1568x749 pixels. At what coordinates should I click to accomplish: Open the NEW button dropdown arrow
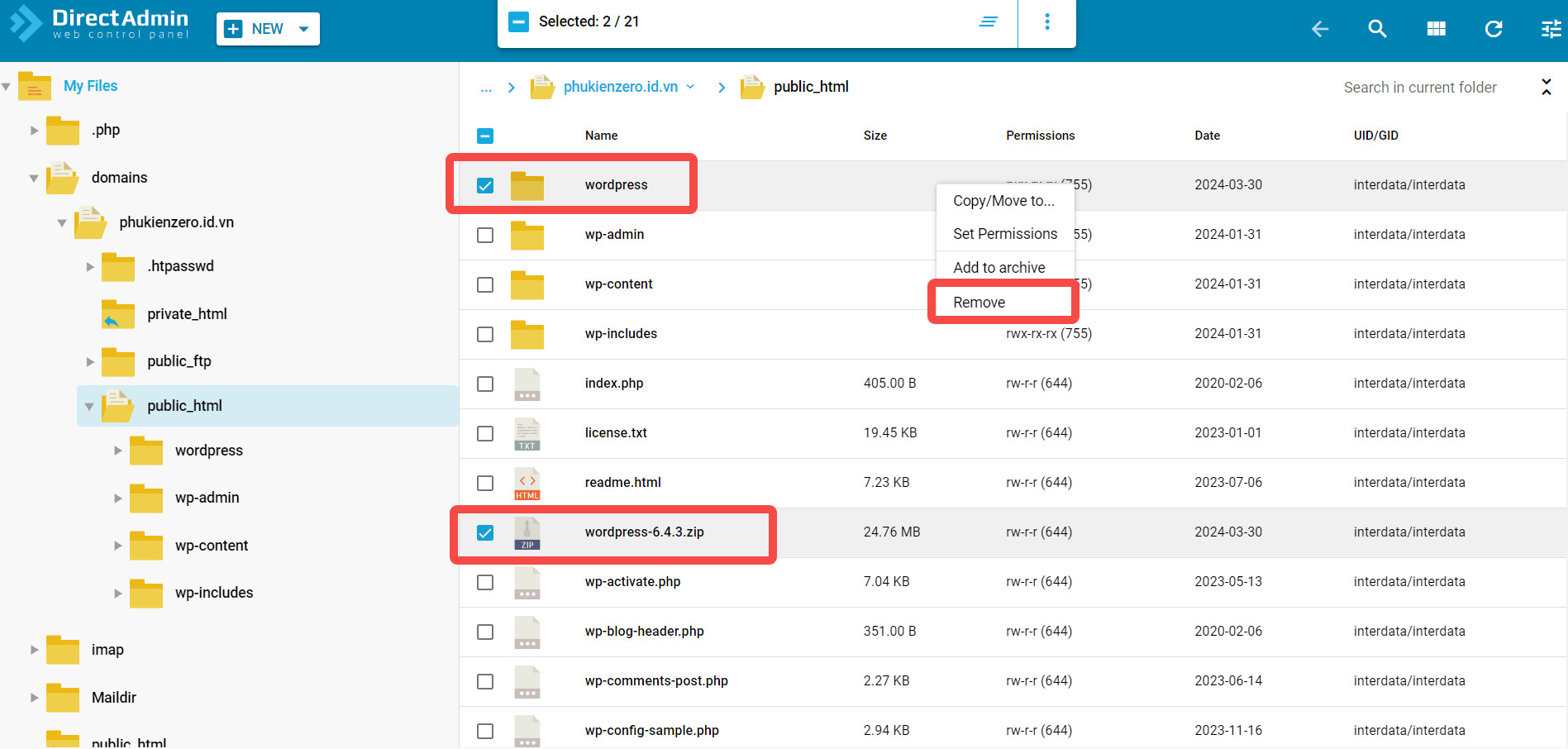303,29
